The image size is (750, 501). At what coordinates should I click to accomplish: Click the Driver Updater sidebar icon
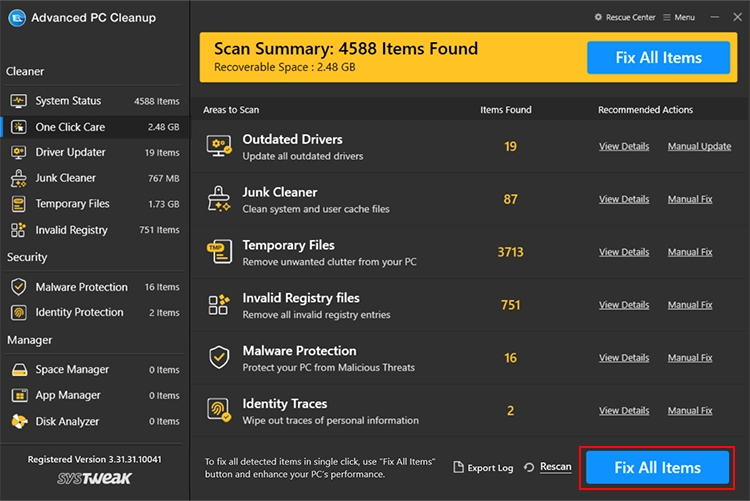[x=19, y=153]
